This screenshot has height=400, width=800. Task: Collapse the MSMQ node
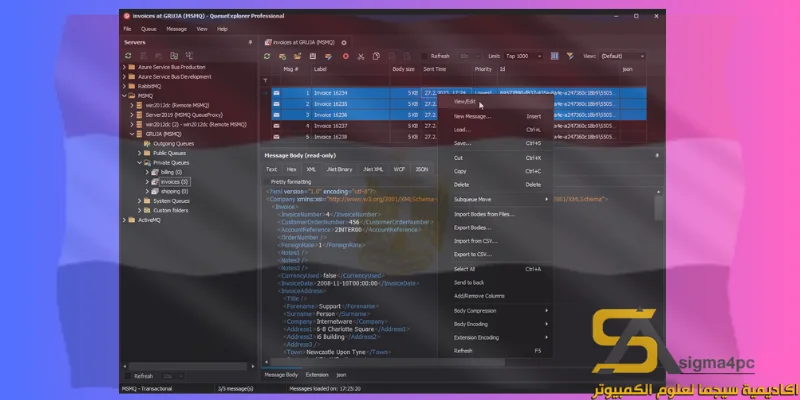pyautogui.click(x=124, y=96)
